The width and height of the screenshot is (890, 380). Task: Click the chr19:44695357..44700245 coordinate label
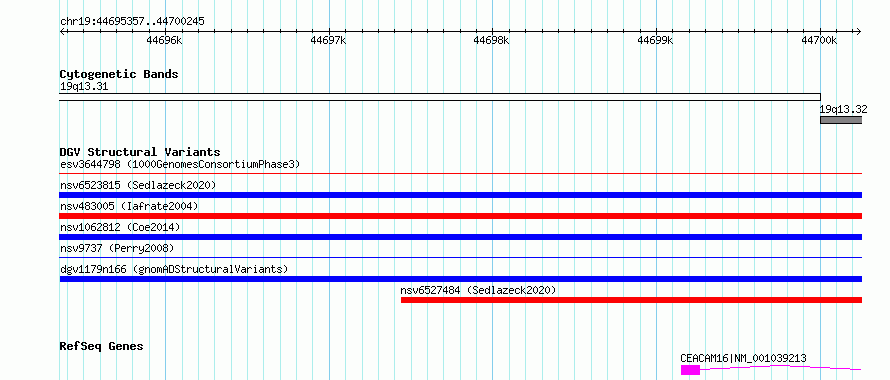click(132, 22)
